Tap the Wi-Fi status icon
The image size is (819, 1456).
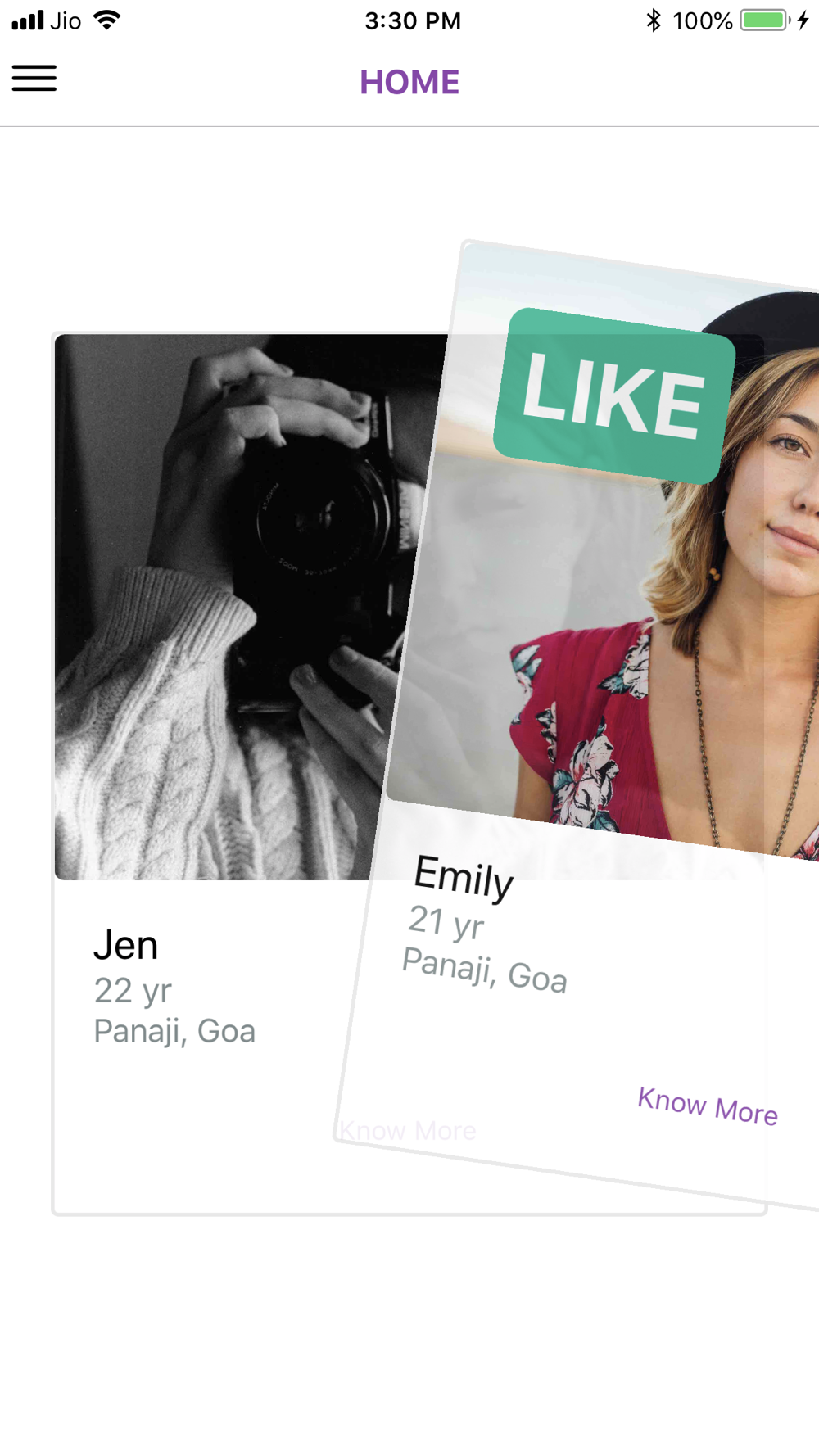107,20
